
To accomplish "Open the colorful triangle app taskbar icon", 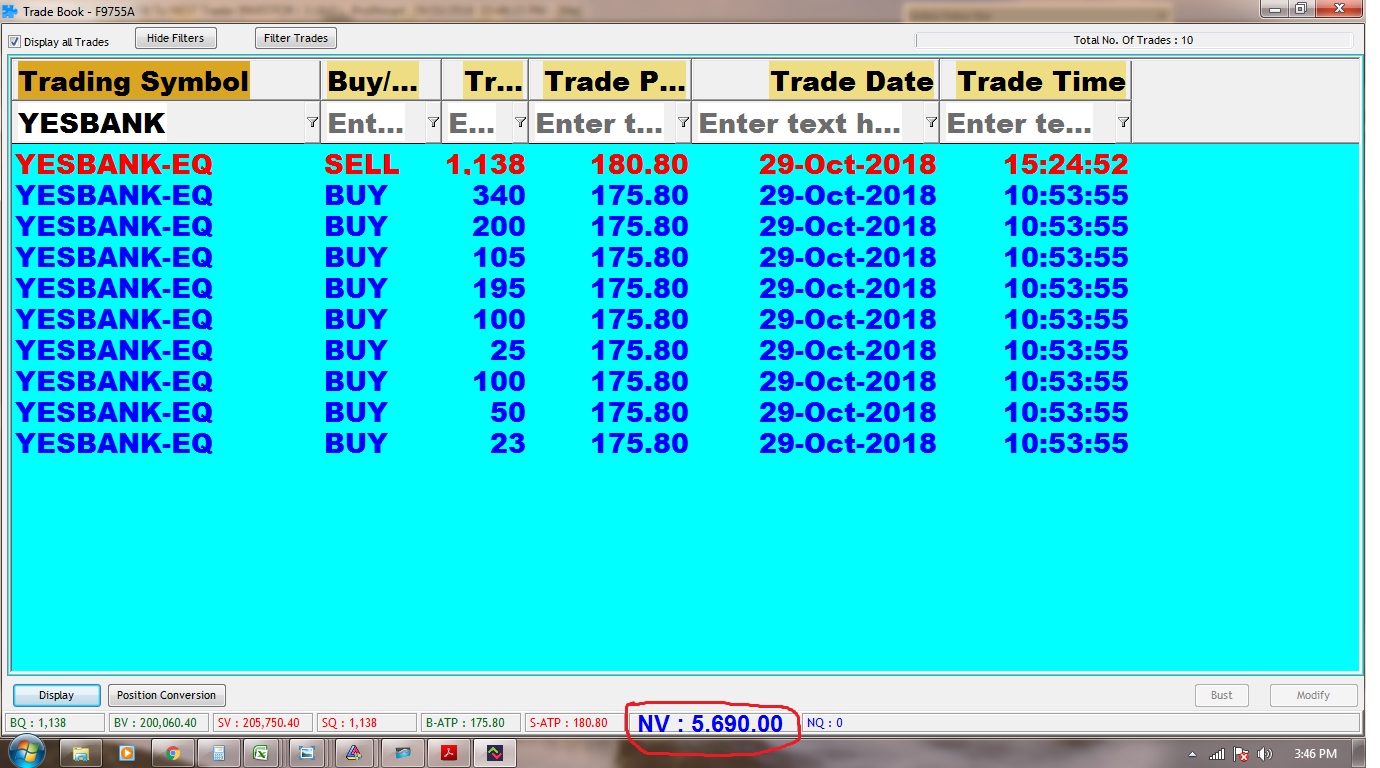I will pyautogui.click(x=354, y=752).
